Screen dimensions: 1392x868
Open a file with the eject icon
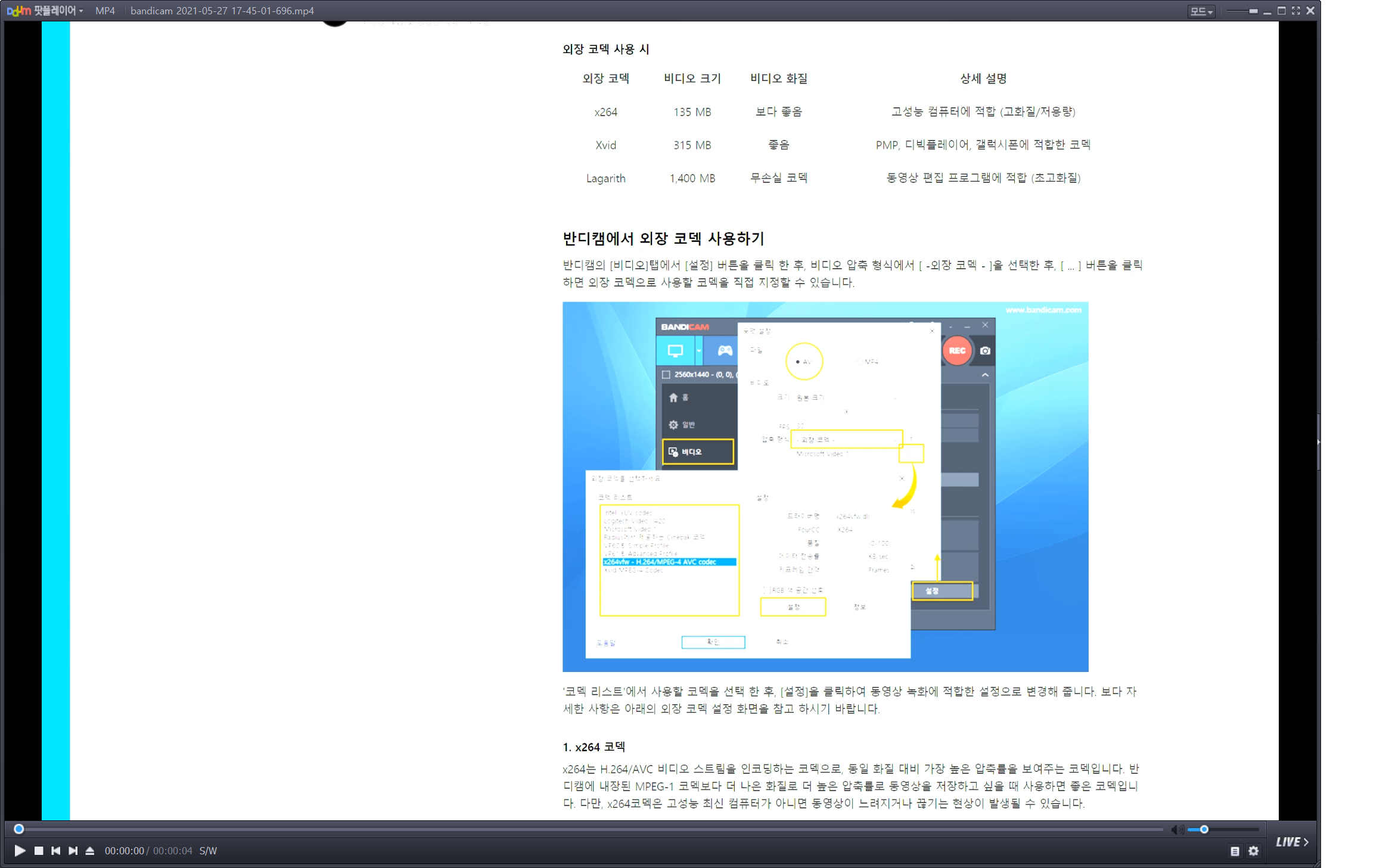pyautogui.click(x=90, y=851)
